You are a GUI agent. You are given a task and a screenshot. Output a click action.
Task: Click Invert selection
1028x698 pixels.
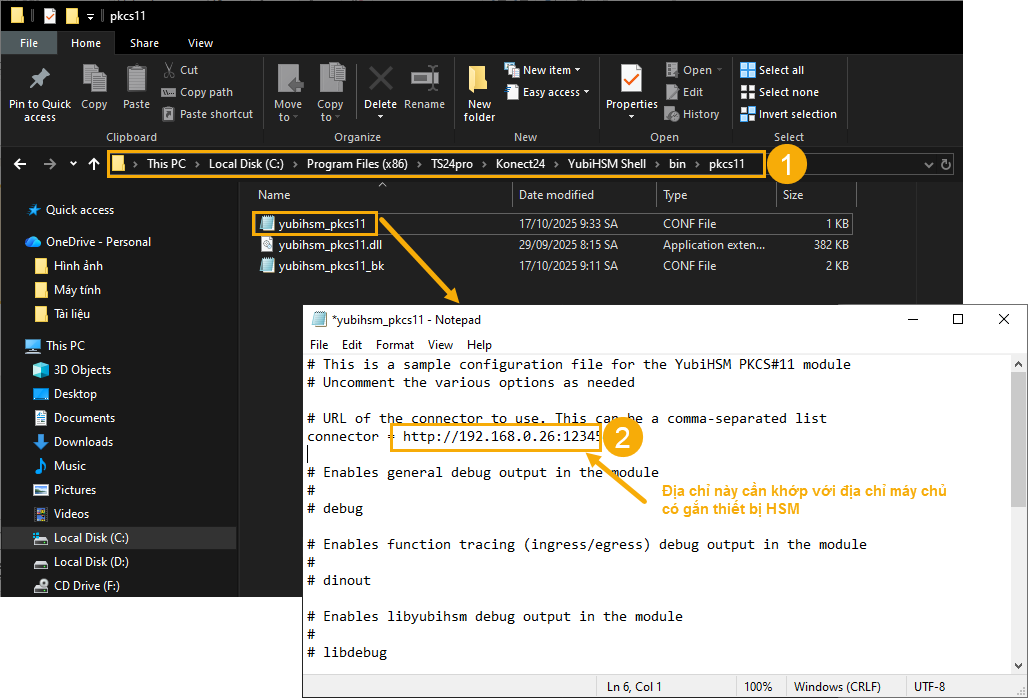(788, 114)
